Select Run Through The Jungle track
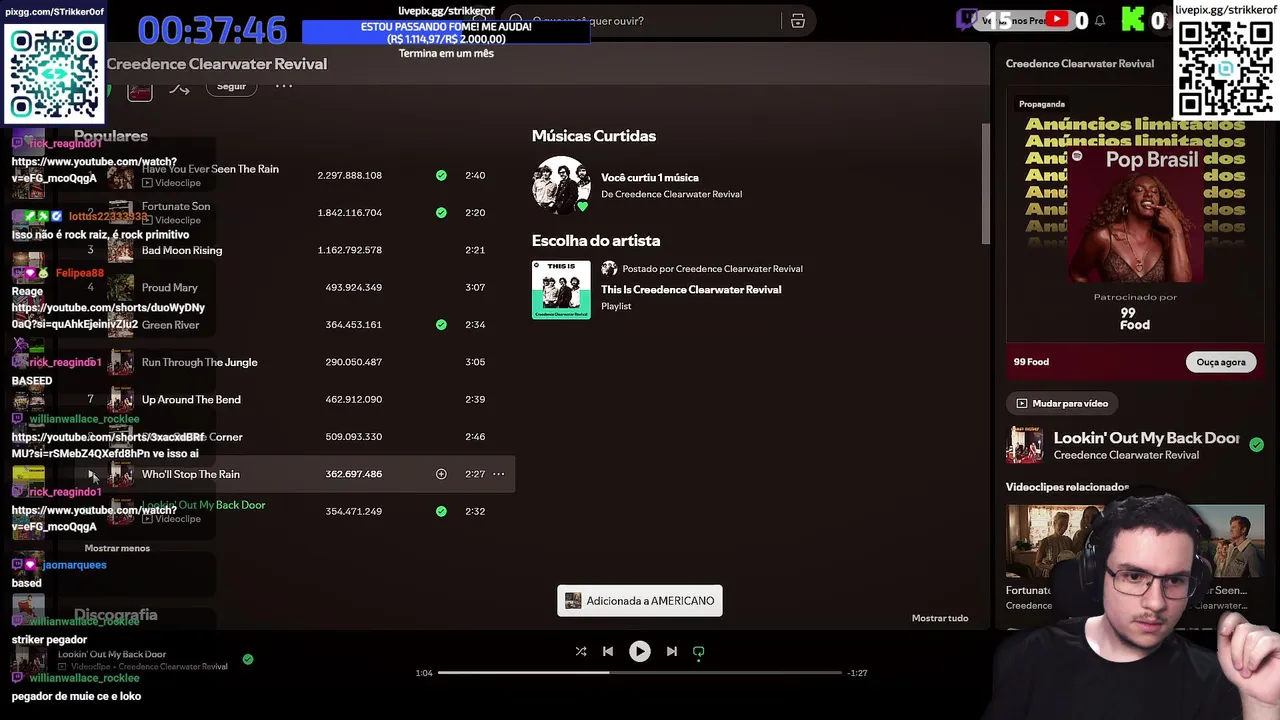Screen dimensions: 1280x720 tap(200, 362)
